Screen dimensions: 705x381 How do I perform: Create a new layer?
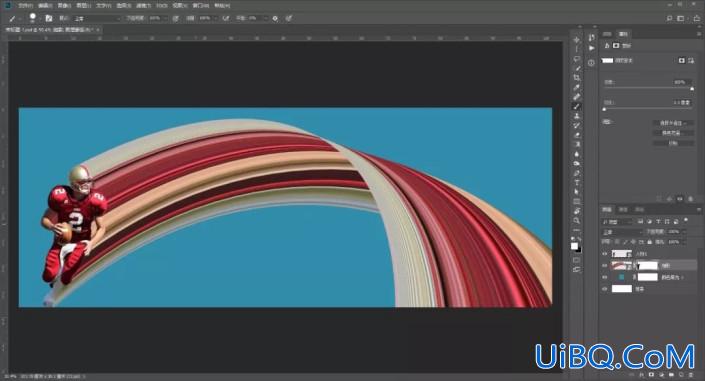pyautogui.click(x=681, y=375)
